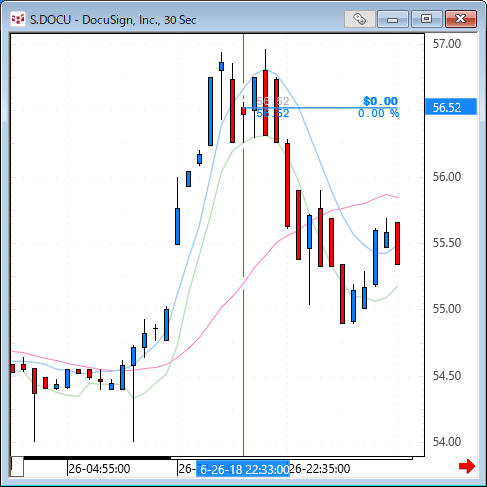Click the white box at time axis left end
This screenshot has height=487, width=487.
pyautogui.click(x=17, y=466)
